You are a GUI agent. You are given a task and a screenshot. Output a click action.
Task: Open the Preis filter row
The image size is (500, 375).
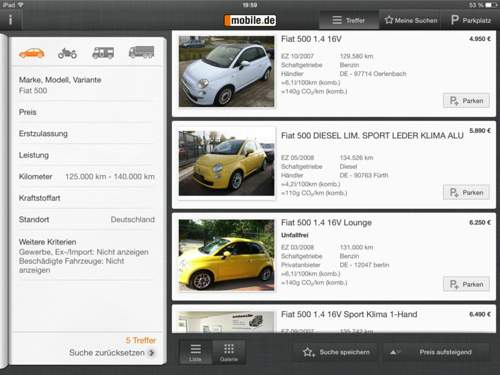point(87,112)
